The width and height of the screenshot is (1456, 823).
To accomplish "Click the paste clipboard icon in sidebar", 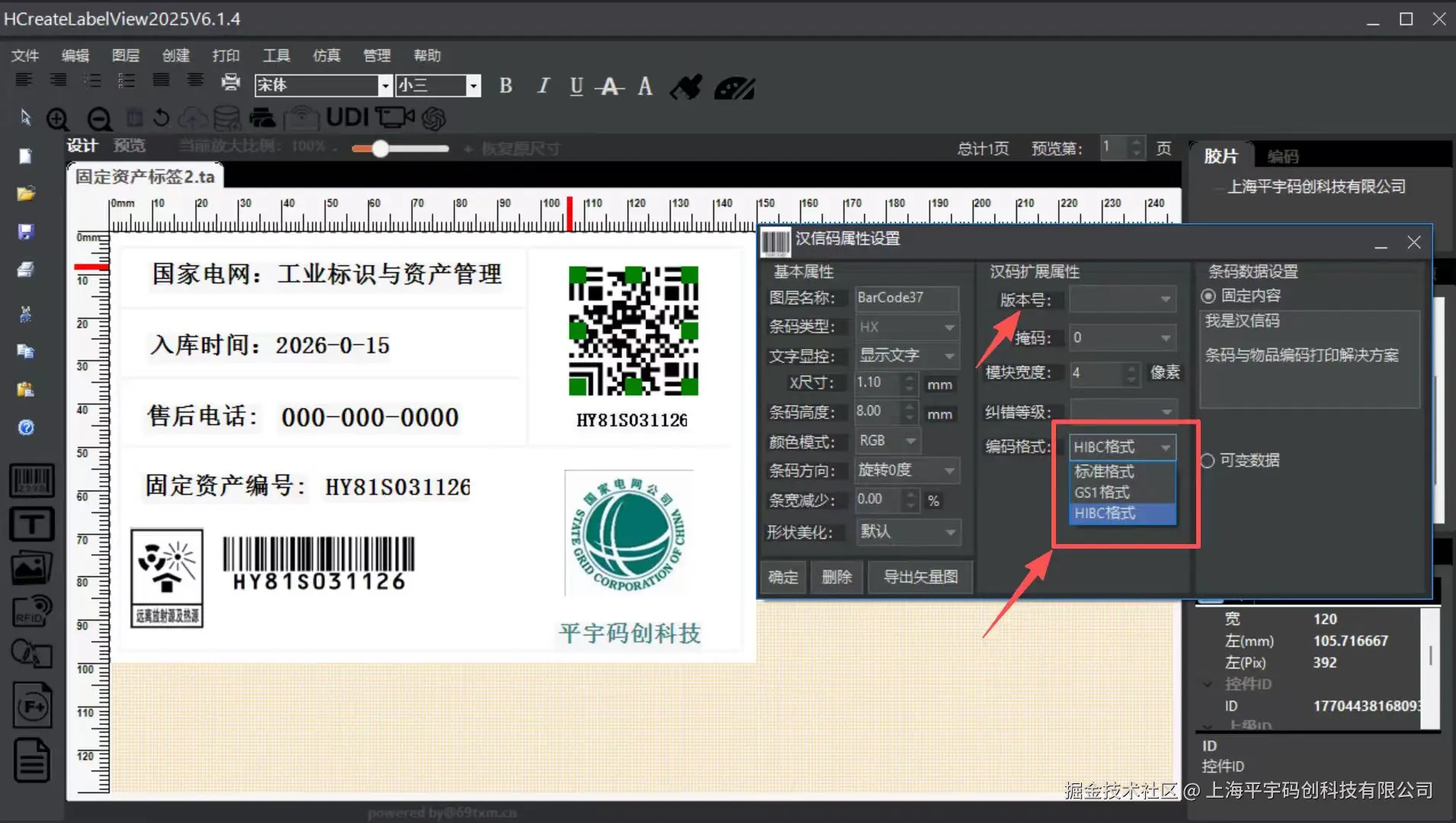I will 25,389.
